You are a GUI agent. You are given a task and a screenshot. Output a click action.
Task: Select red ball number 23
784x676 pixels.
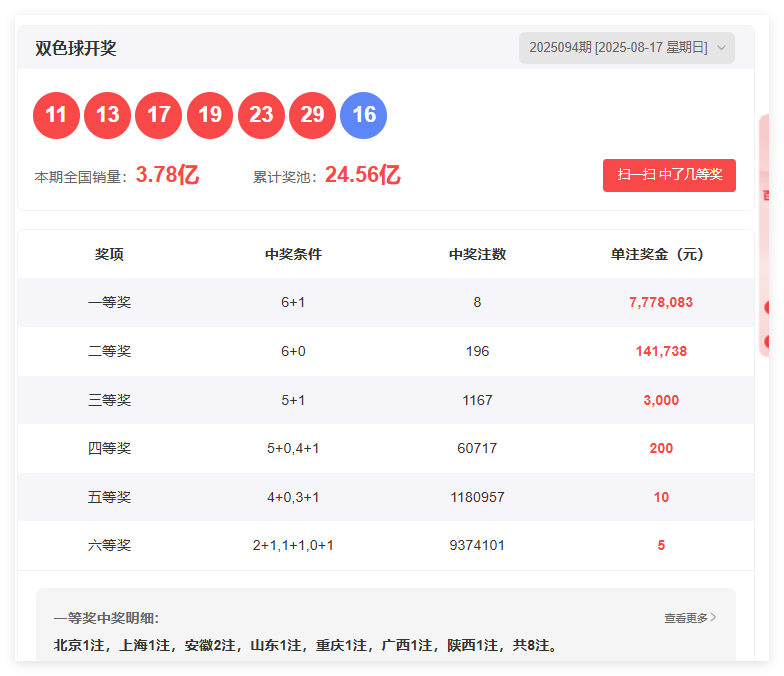click(261, 115)
